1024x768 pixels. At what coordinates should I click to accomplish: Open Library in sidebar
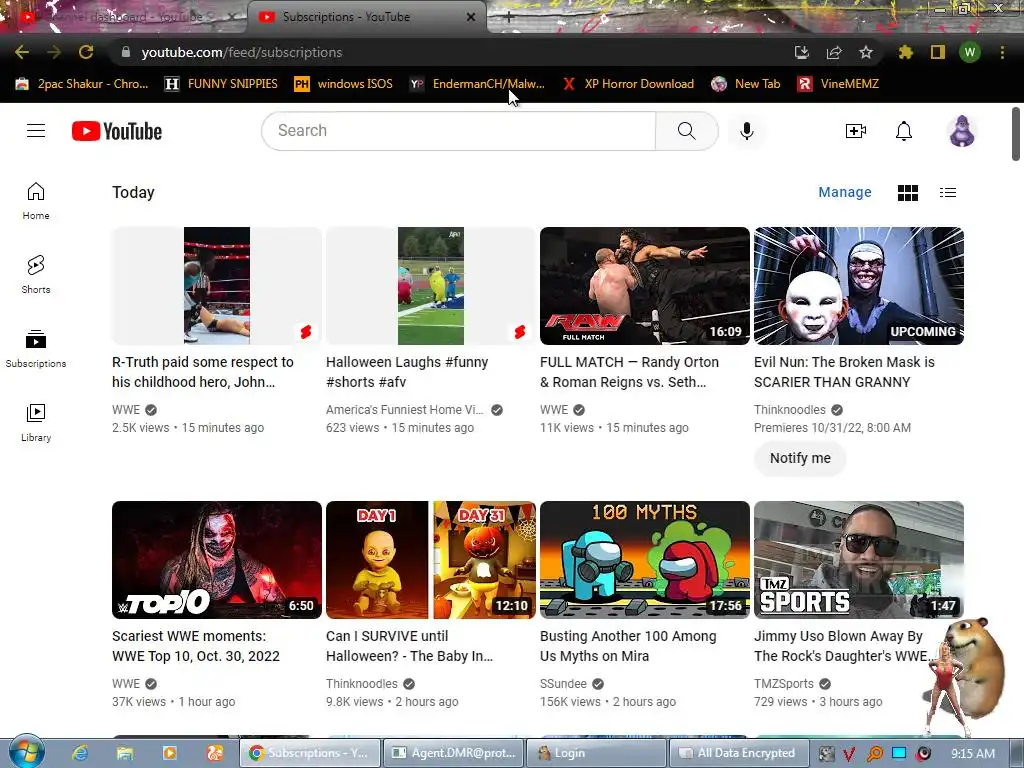coord(36,423)
